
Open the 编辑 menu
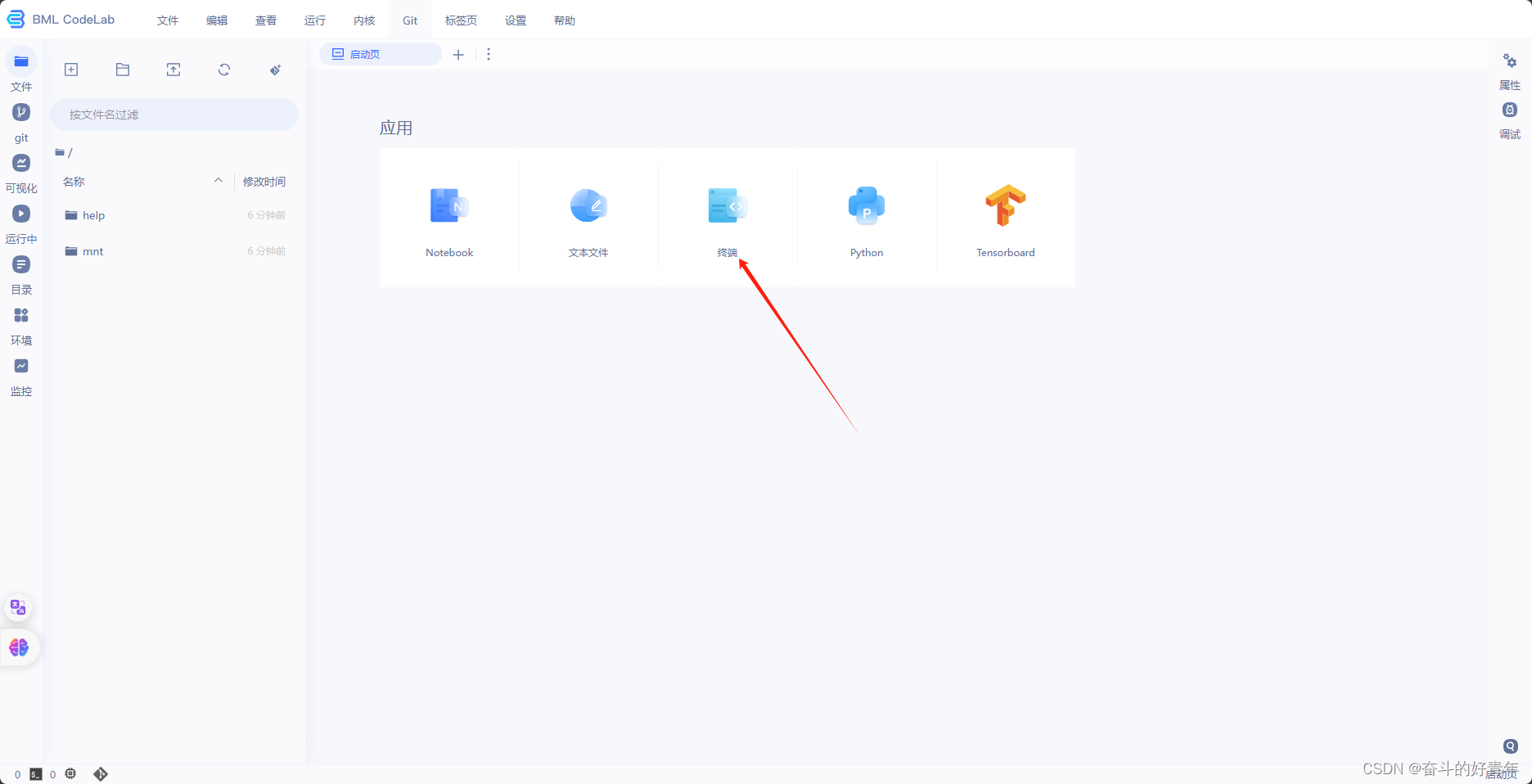pyautogui.click(x=217, y=20)
